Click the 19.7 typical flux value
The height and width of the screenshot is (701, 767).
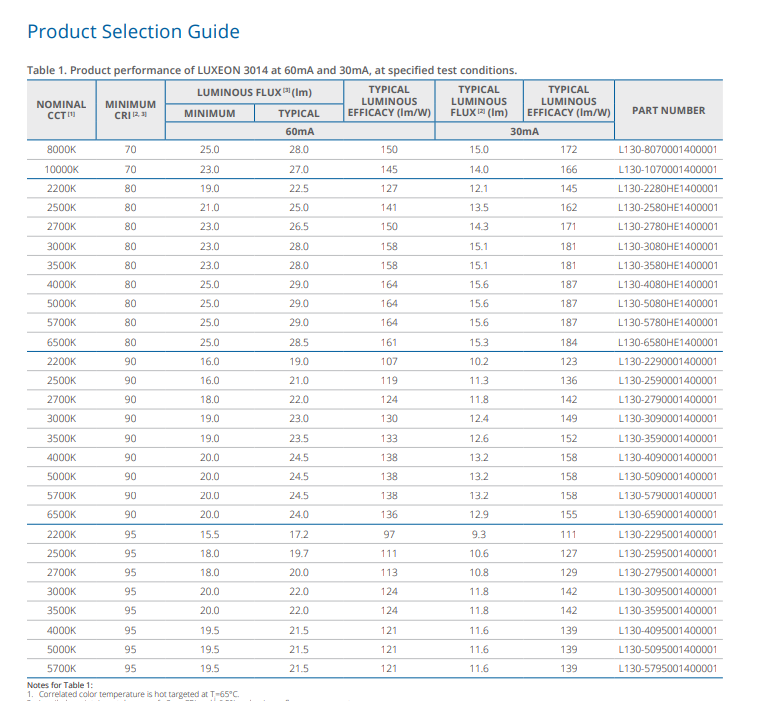(299, 554)
